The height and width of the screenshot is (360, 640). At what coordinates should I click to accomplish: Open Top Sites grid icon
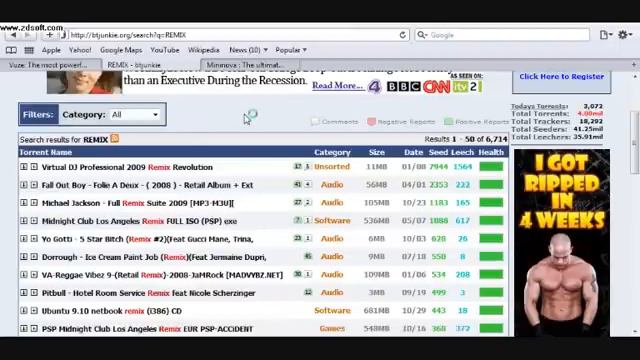click(x=29, y=50)
